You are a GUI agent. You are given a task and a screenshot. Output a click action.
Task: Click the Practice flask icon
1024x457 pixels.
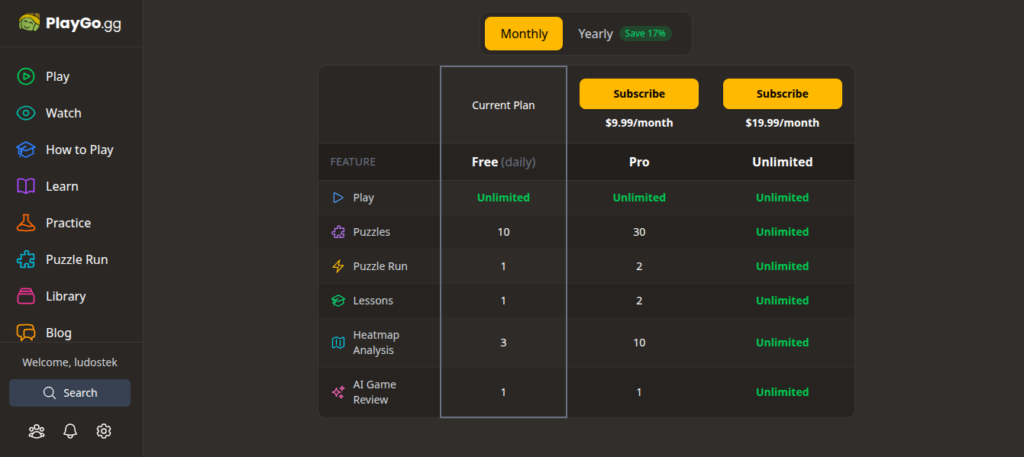tap(26, 223)
